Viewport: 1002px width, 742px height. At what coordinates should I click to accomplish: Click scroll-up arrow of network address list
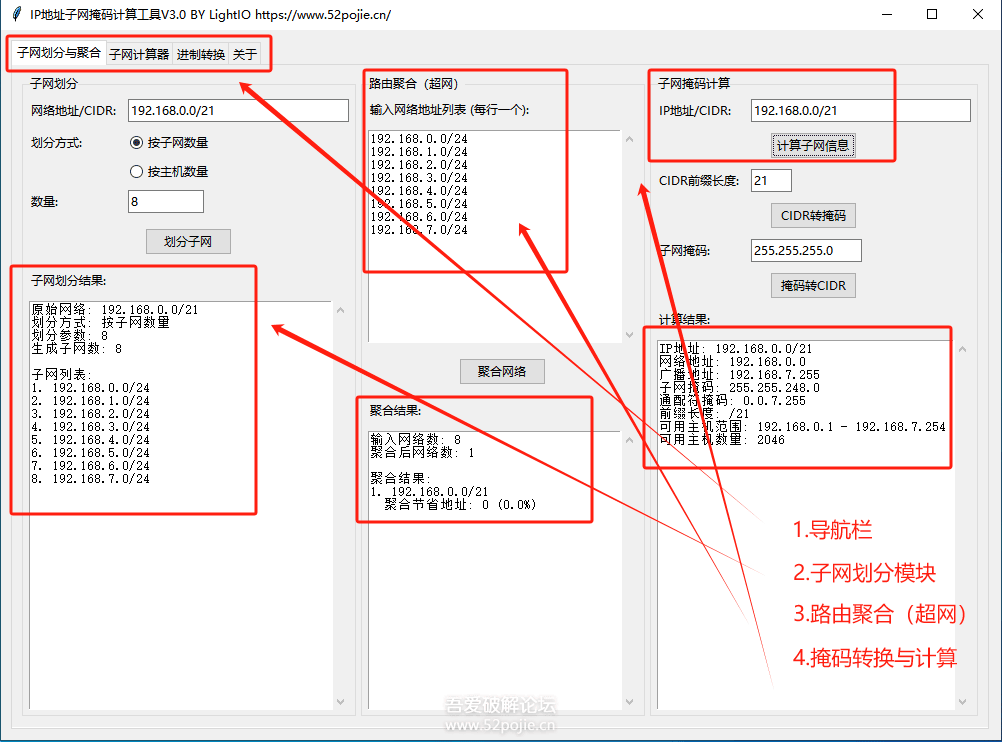629,140
